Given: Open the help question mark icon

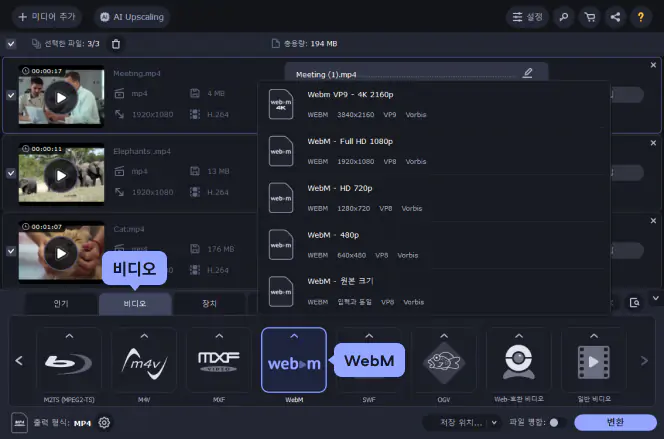Looking at the screenshot, I should tap(641, 17).
